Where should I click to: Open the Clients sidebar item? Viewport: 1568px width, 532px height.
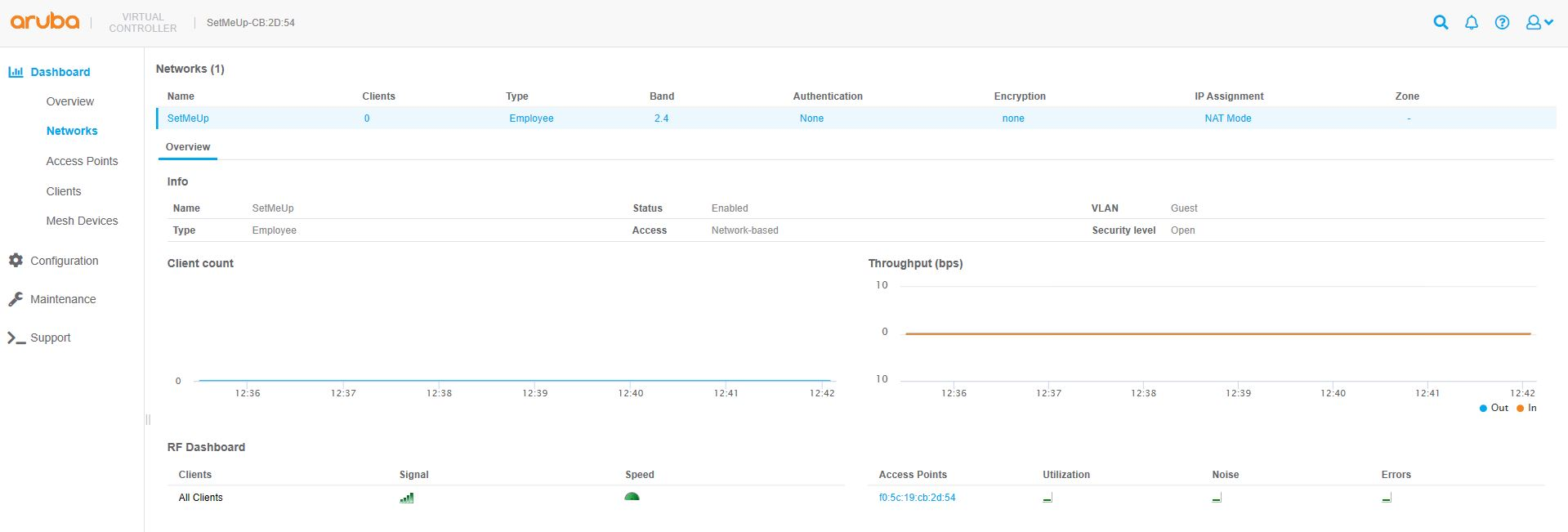[x=64, y=191]
